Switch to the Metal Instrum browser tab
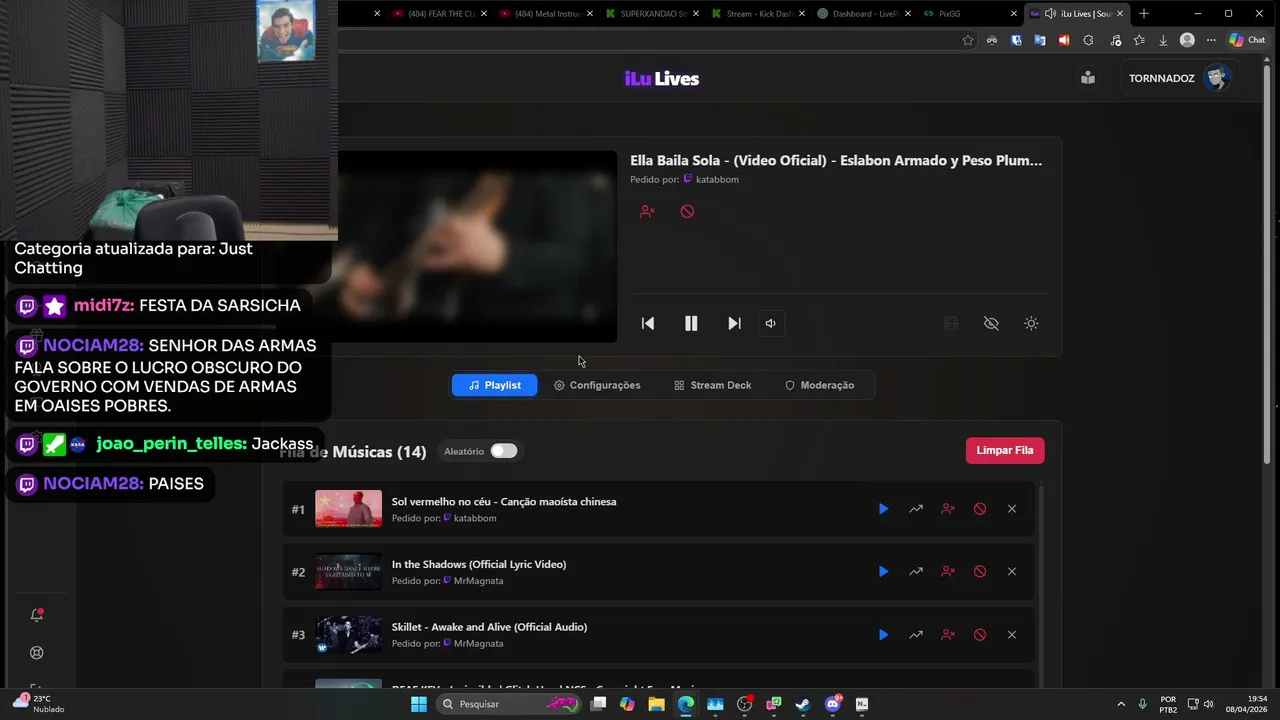Viewport: 1280px width, 720px height. coord(546,14)
